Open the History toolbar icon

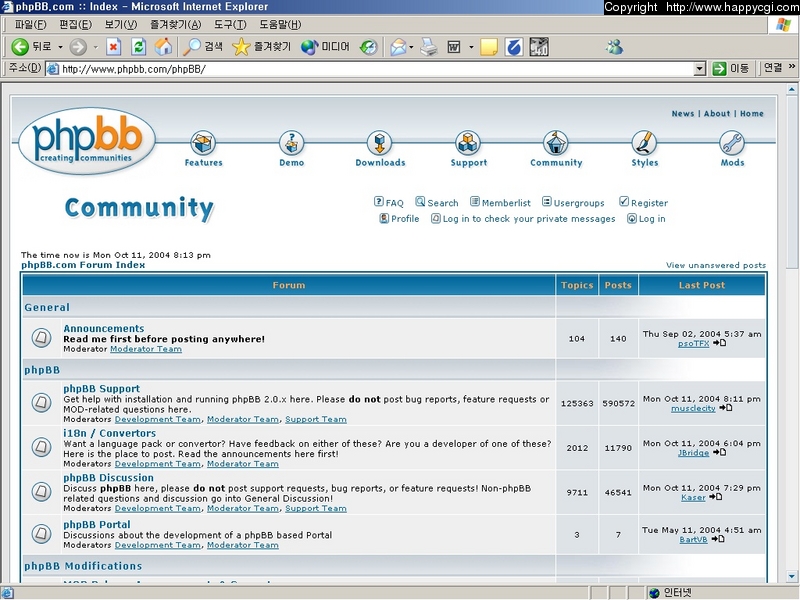pos(368,47)
